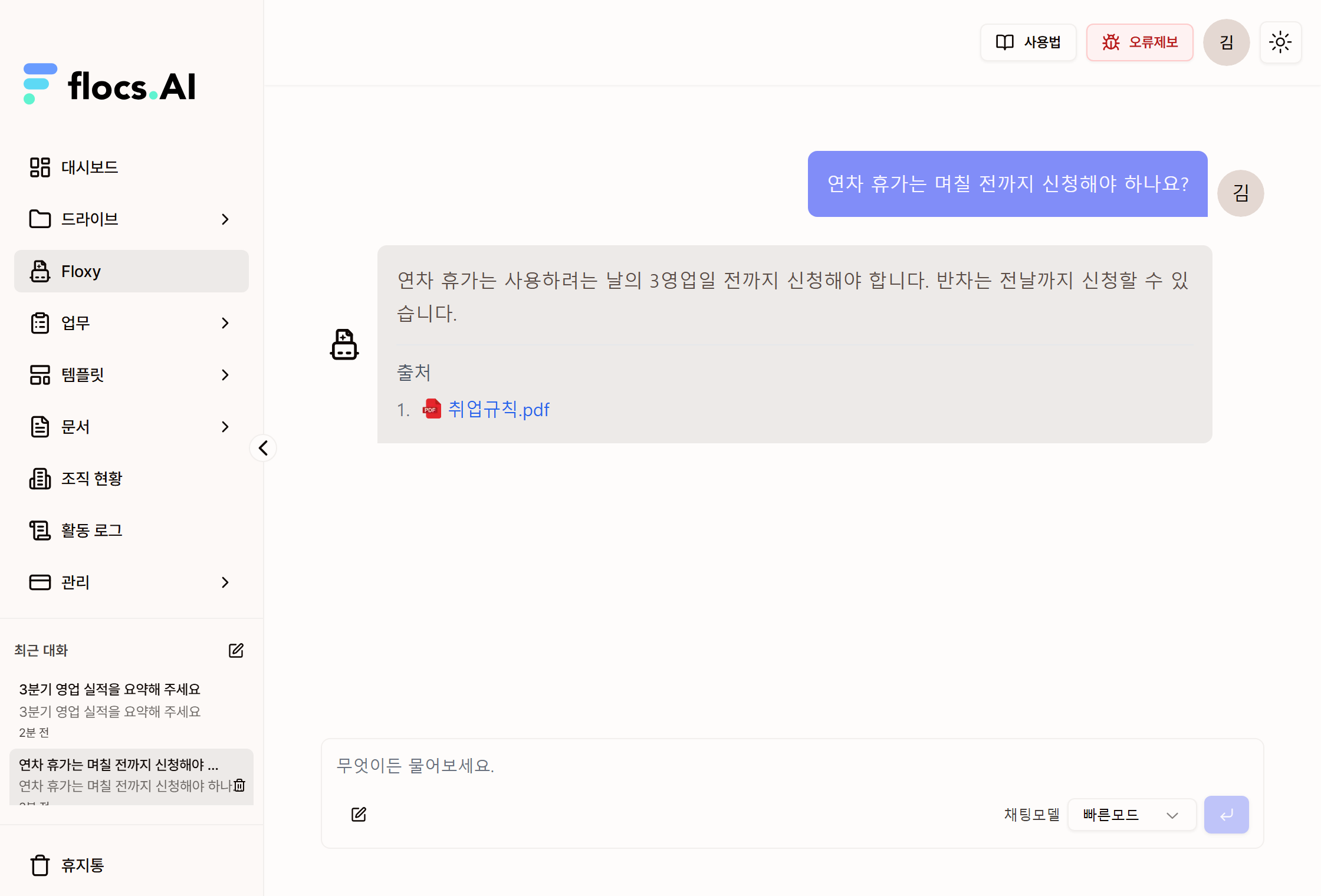
Task: Click the PDF icon next to 취업규칙
Action: click(x=432, y=409)
